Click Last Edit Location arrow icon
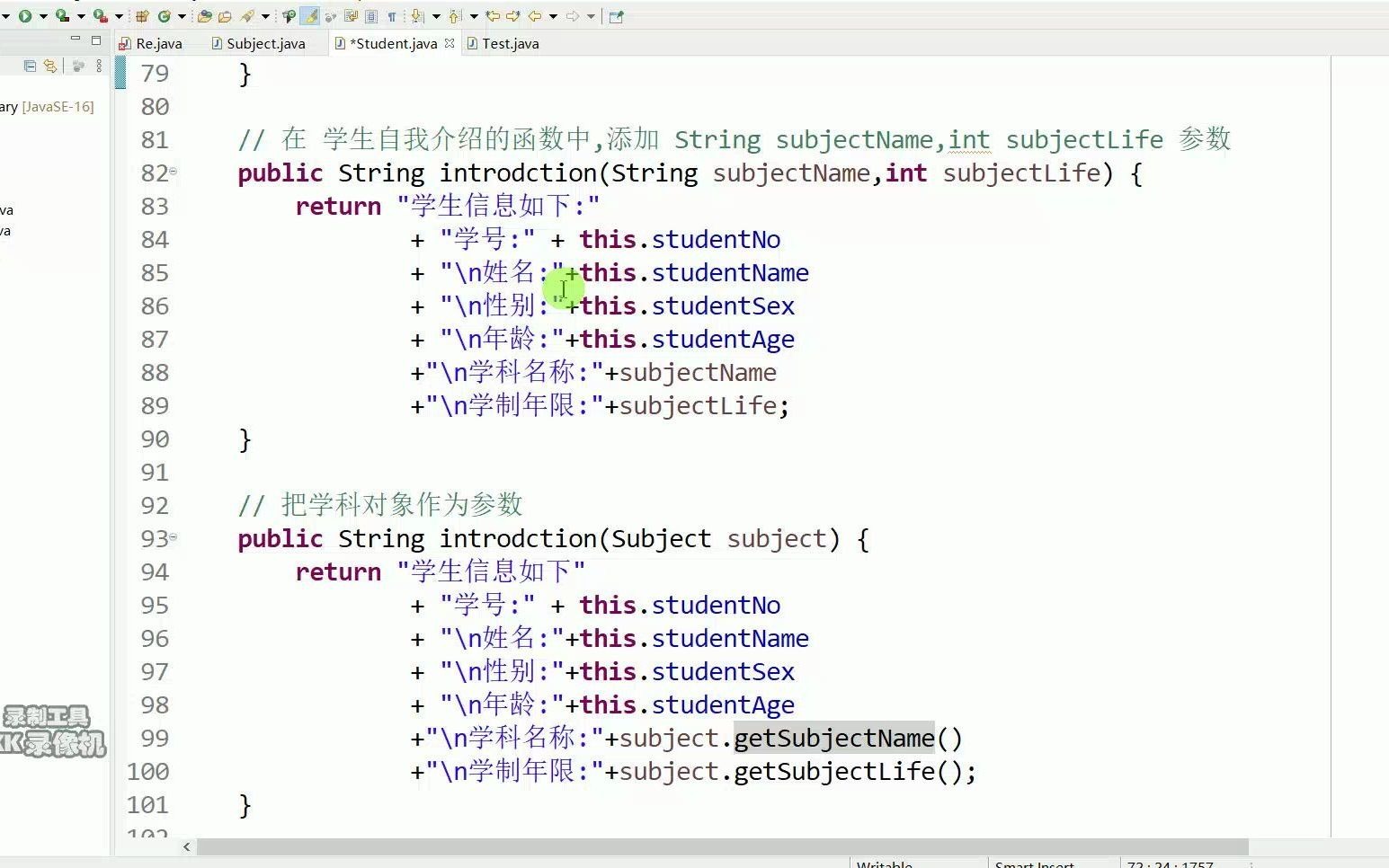Image resolution: width=1389 pixels, height=868 pixels. pos(493,16)
